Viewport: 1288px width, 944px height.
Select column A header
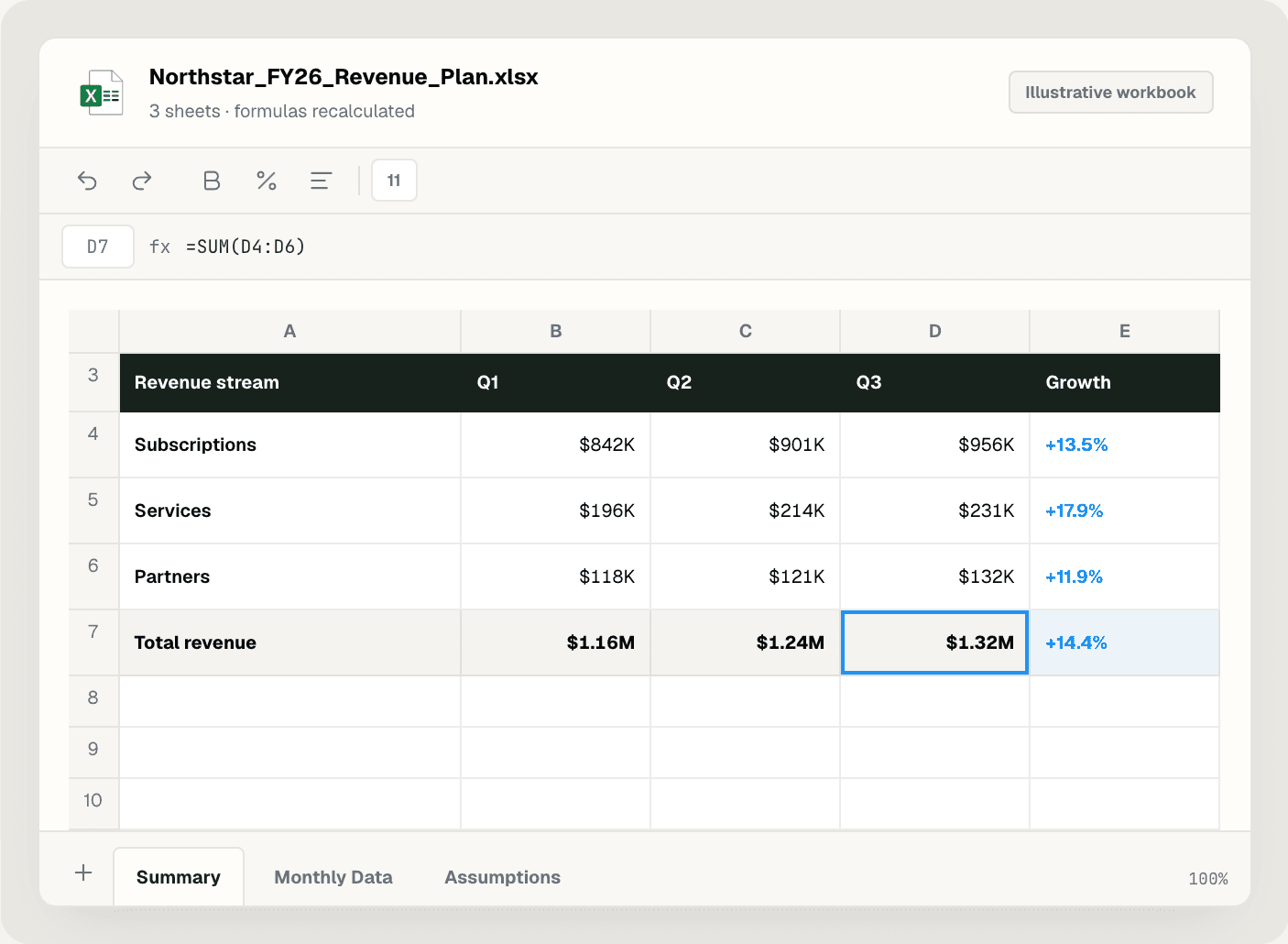[289, 331]
